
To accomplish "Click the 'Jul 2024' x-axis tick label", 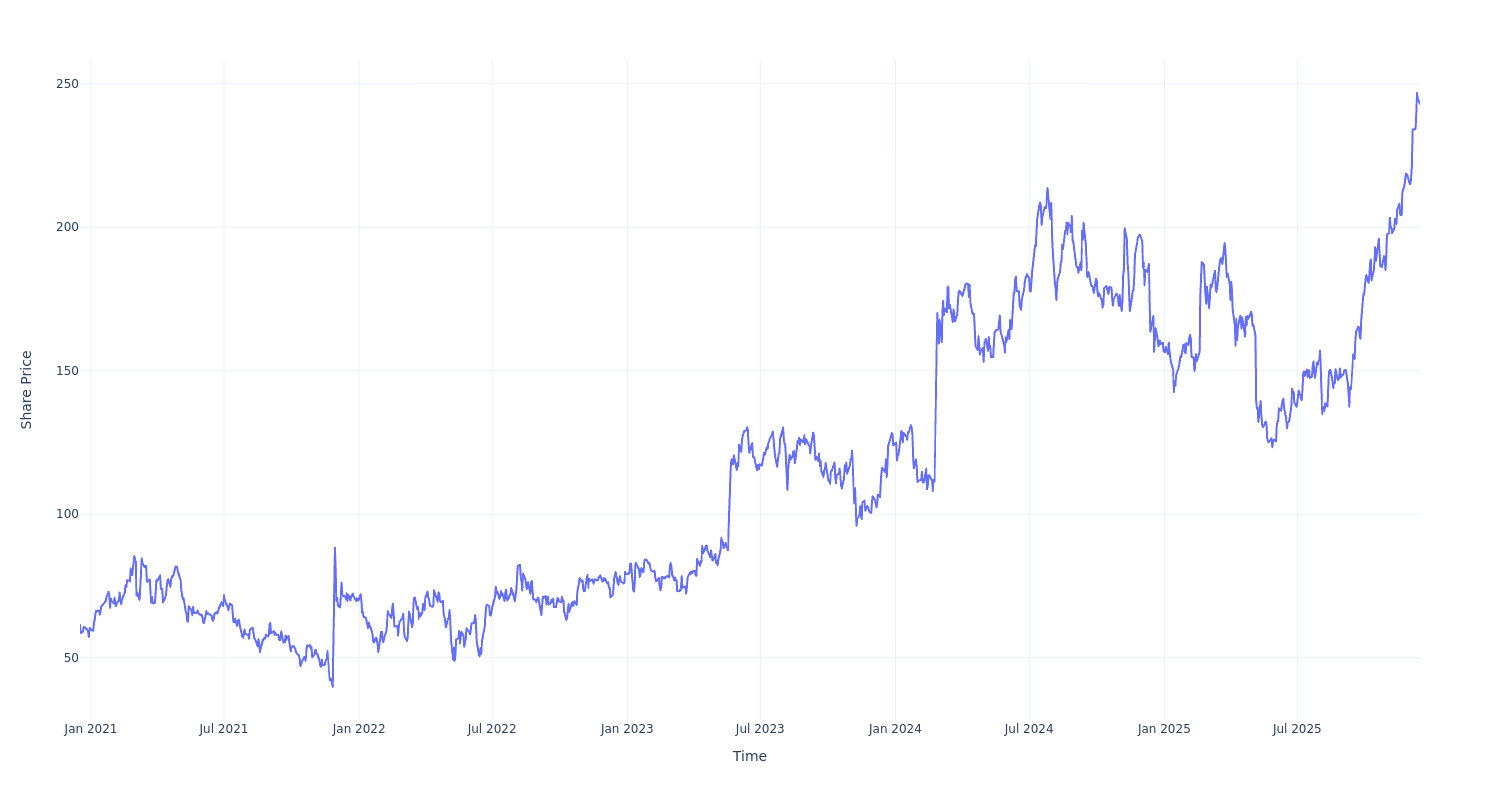I will [x=1029, y=729].
